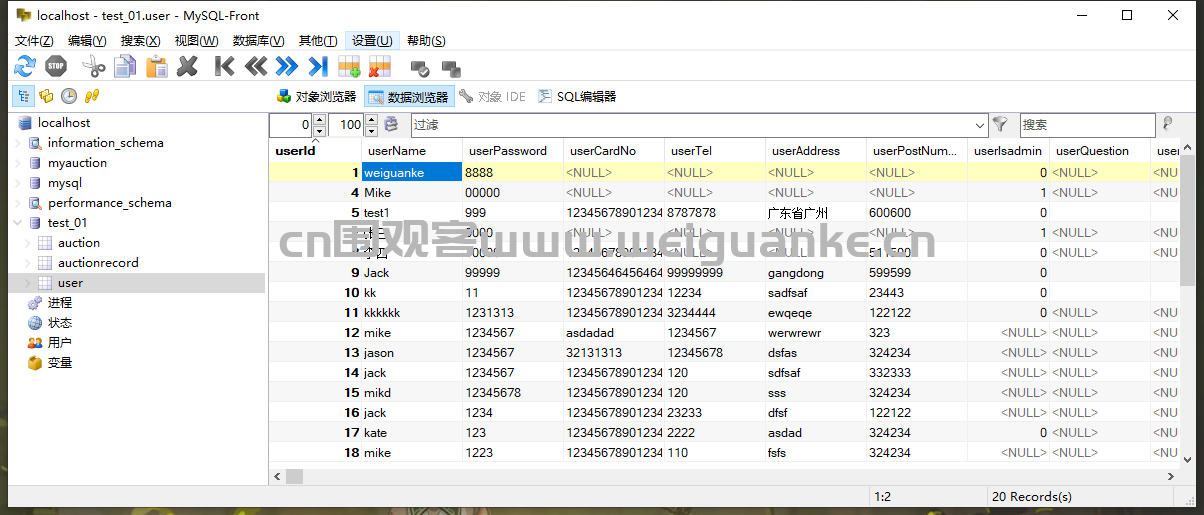
Task: Expand the auction table node
Action: coord(27,243)
